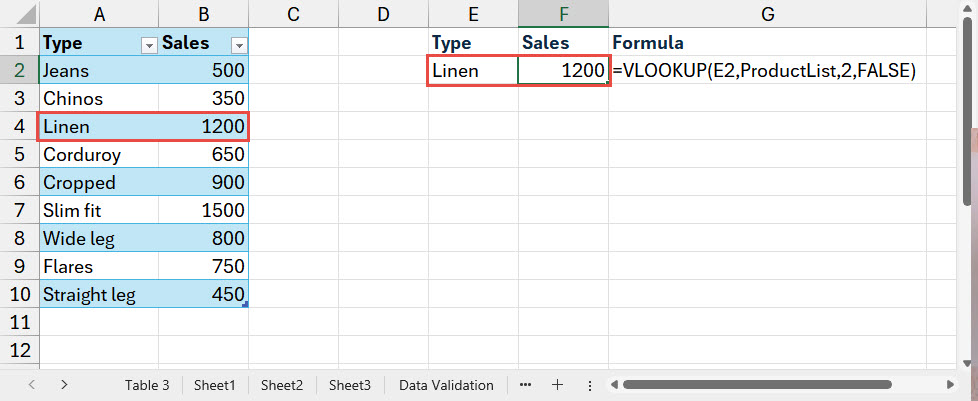Select column G header

(767, 14)
